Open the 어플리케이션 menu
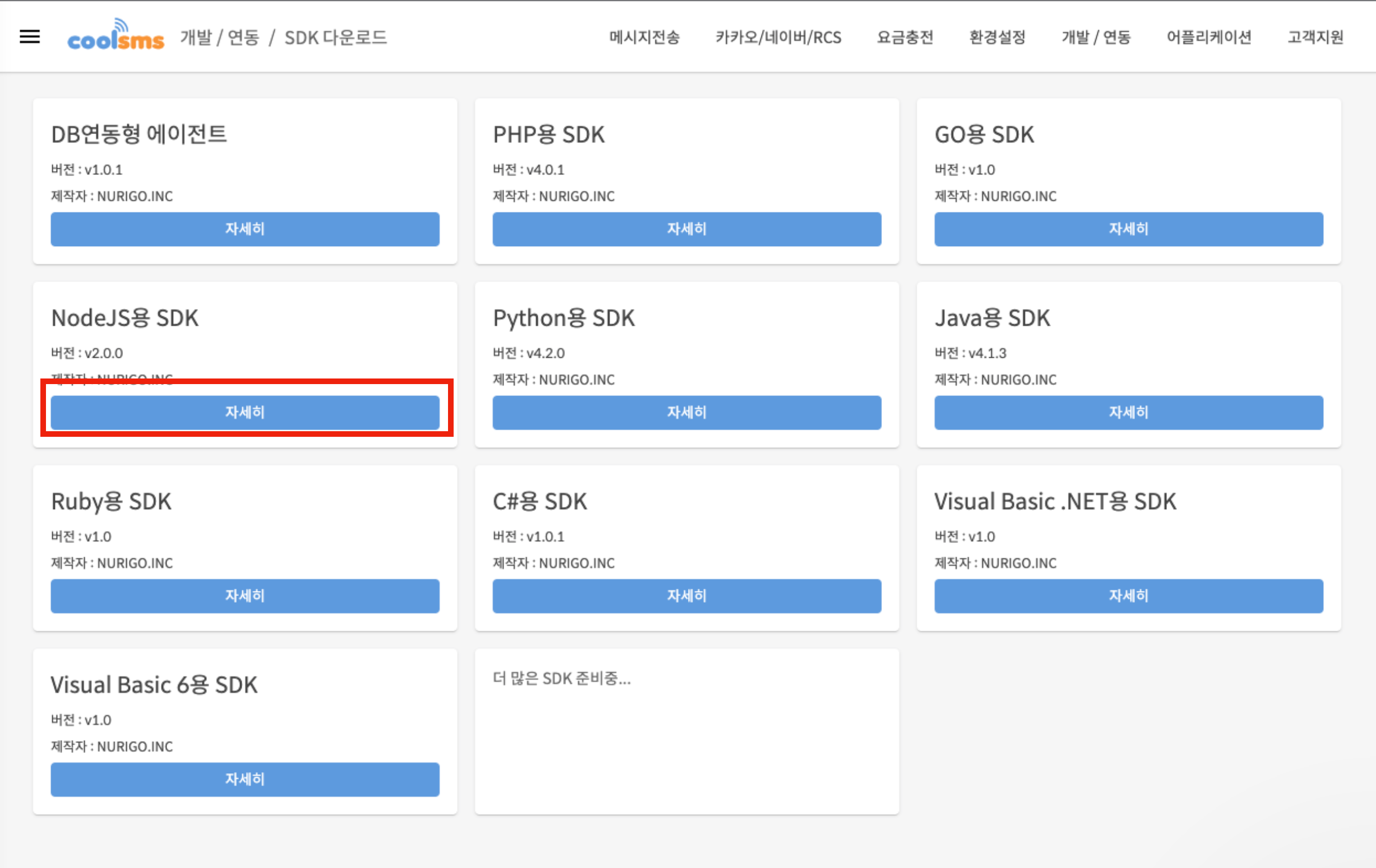This screenshot has height=868, width=1376. point(1208,38)
